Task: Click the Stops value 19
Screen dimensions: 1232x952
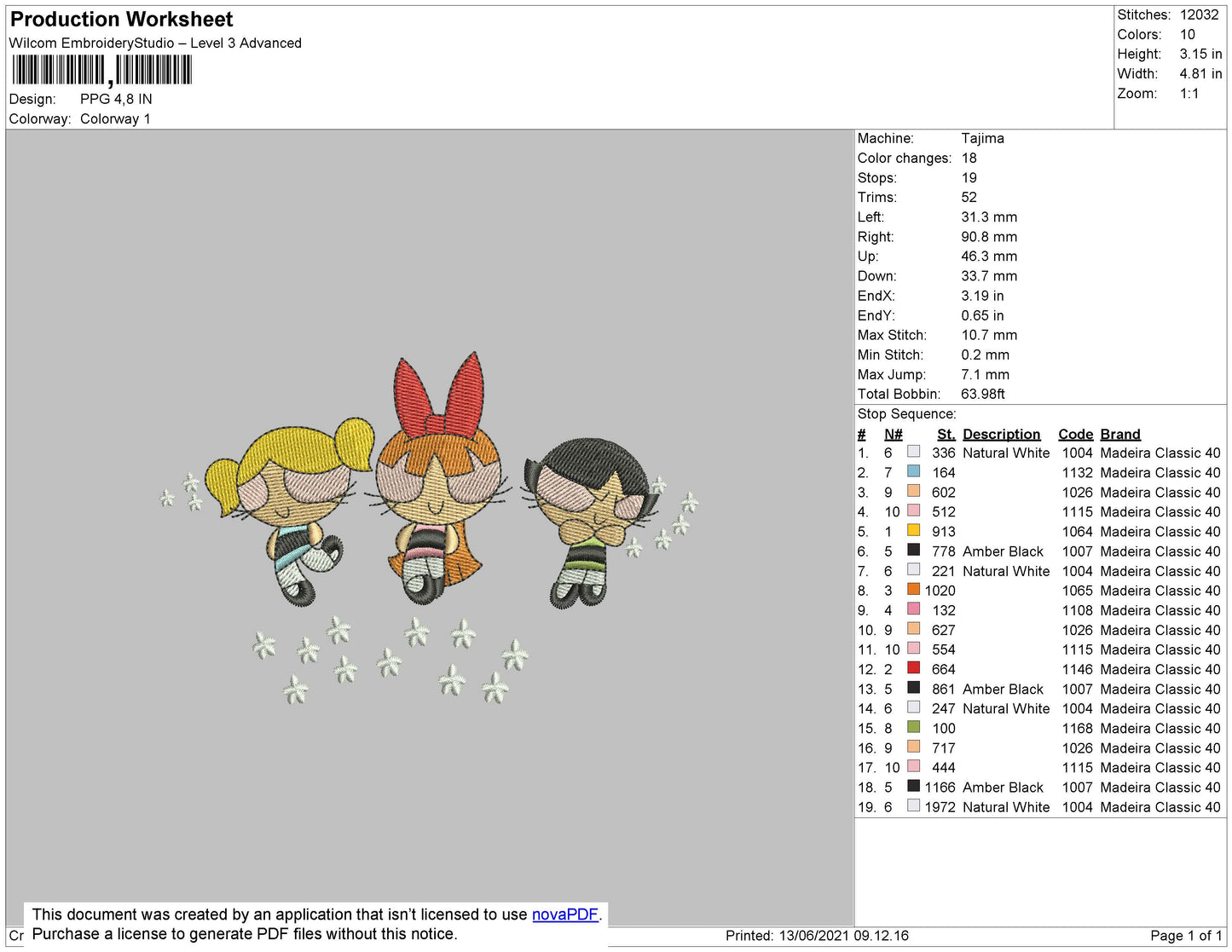Action: pyautogui.click(x=969, y=177)
